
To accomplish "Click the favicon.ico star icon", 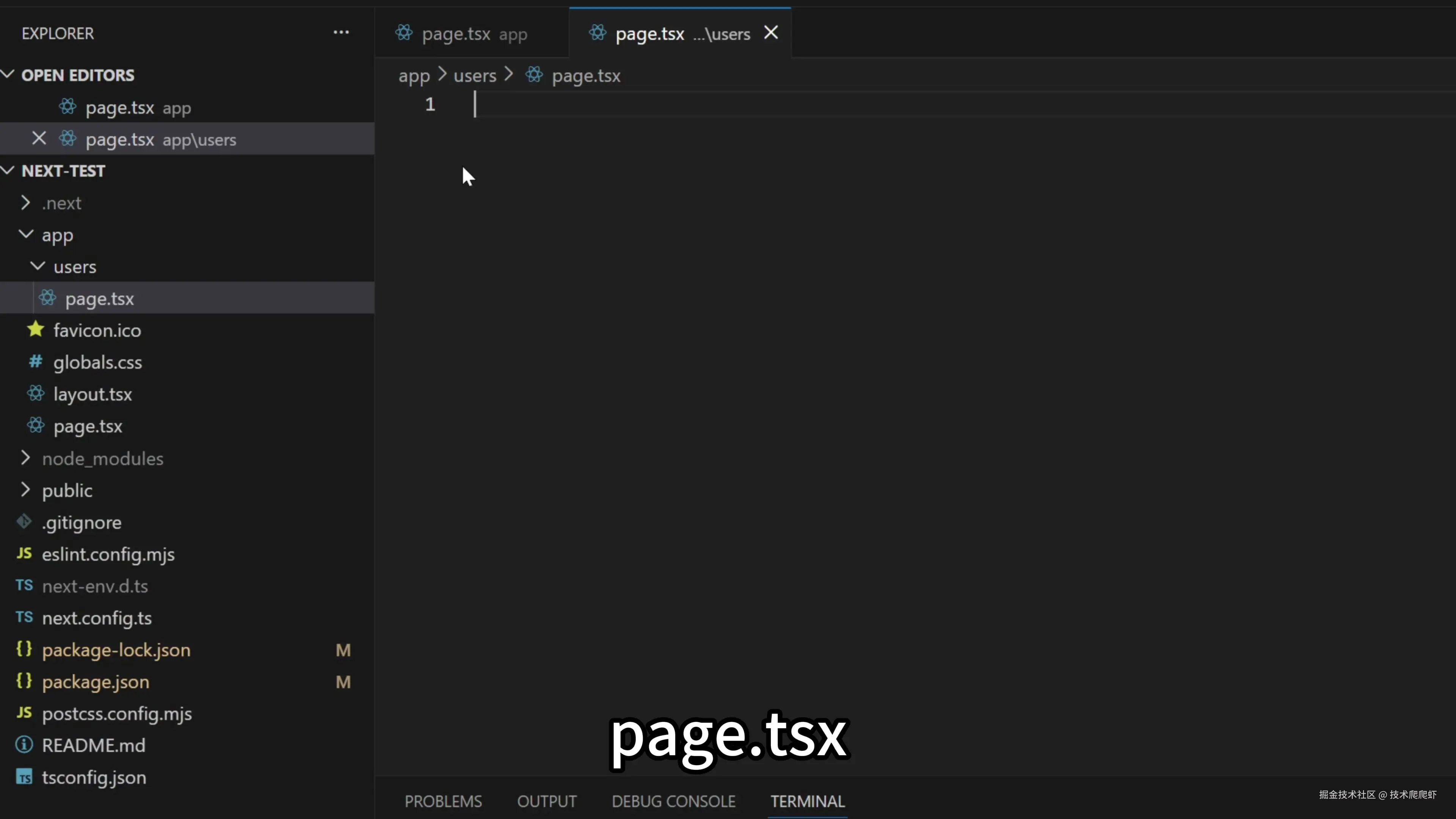I will [36, 329].
